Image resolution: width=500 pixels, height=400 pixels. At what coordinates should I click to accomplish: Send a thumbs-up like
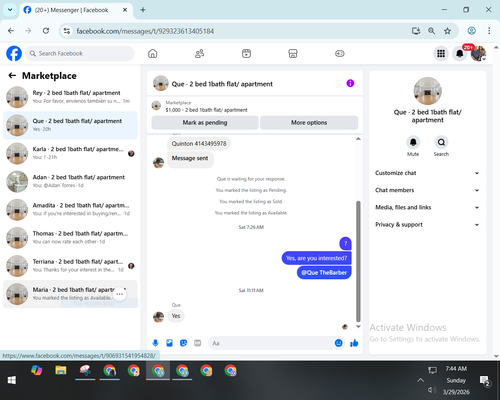pyautogui.click(x=354, y=343)
